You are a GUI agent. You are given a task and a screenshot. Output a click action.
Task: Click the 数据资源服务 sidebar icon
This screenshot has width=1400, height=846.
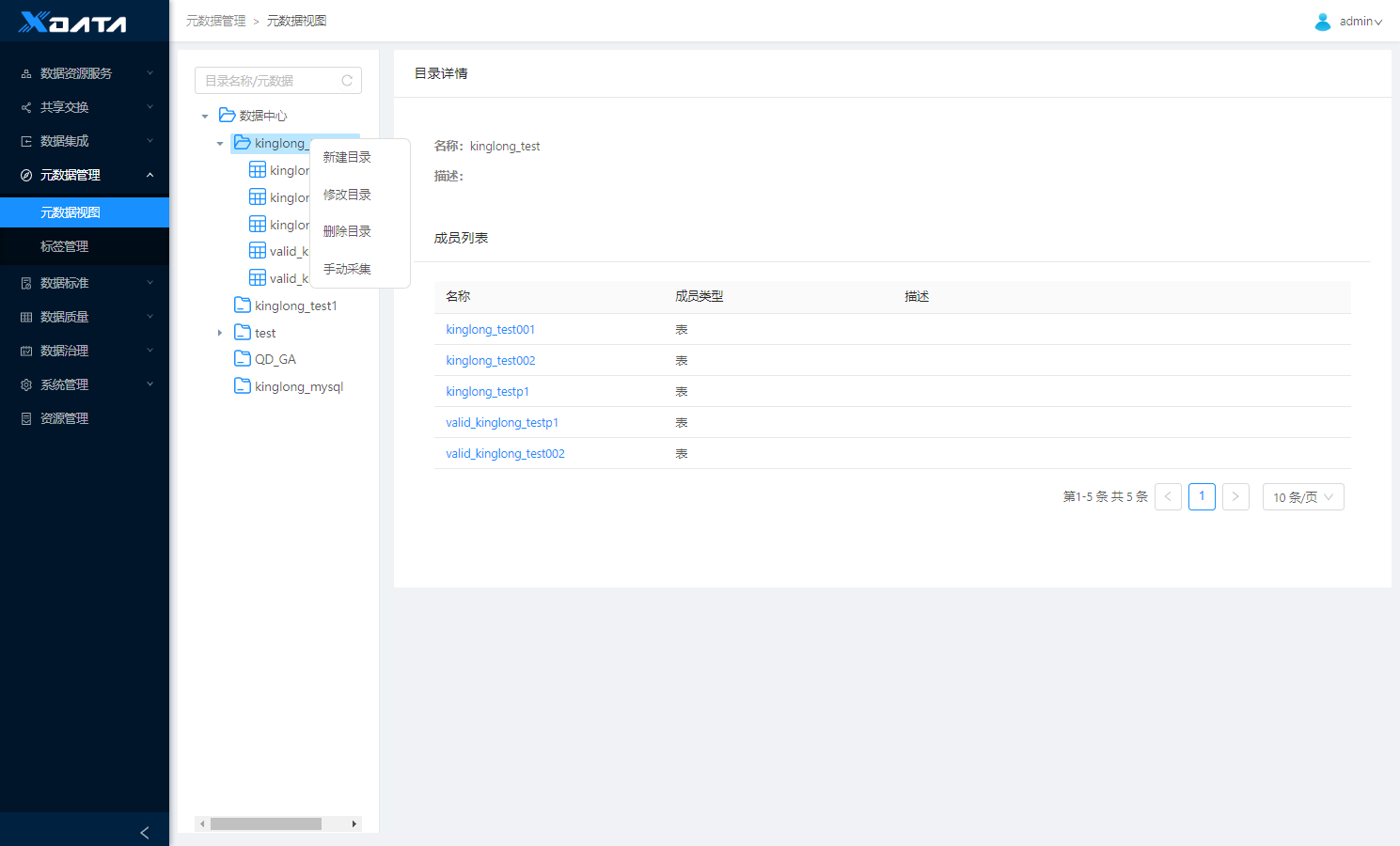click(x=26, y=73)
